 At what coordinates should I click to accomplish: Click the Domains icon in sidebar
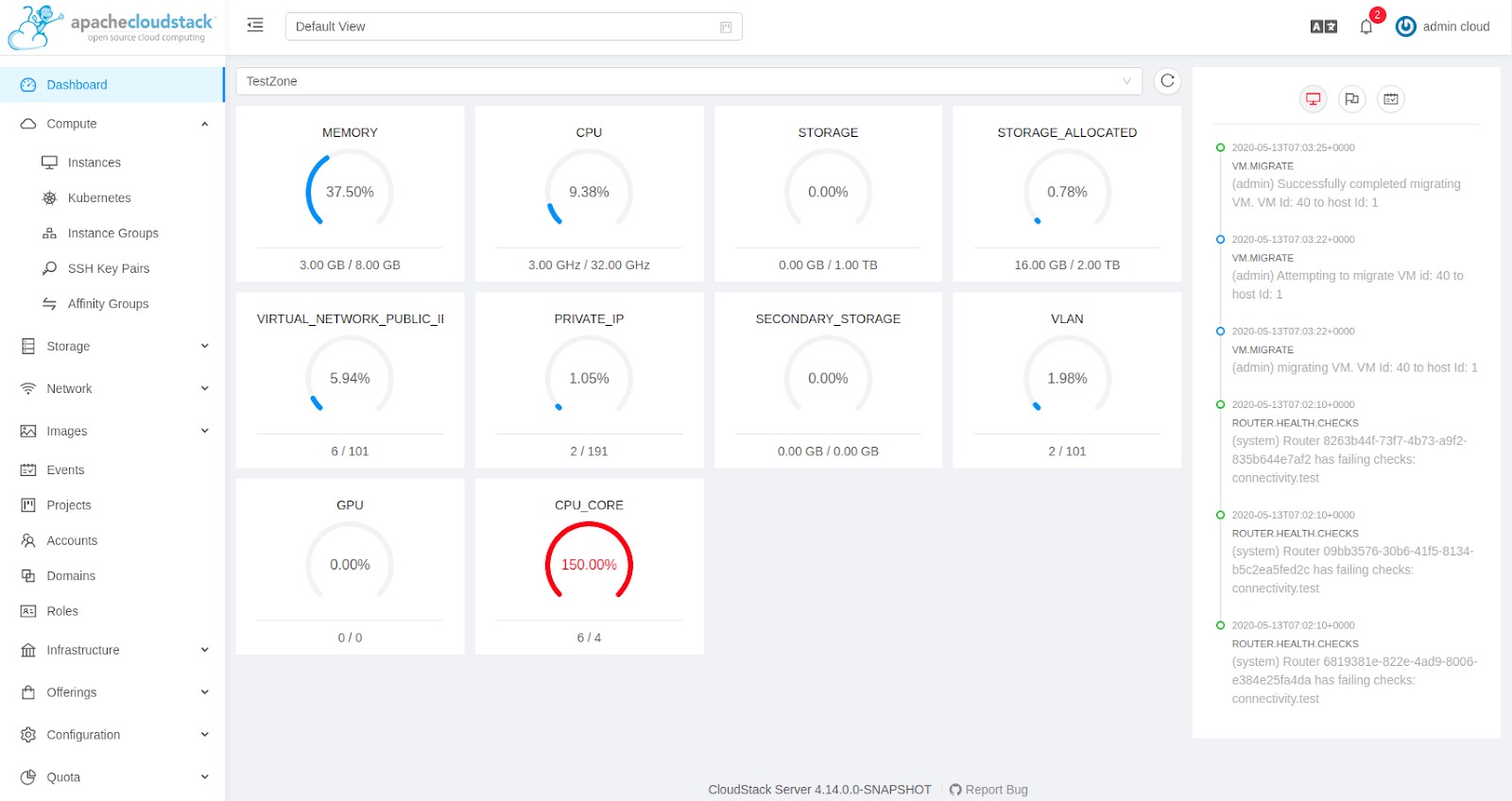coord(28,576)
